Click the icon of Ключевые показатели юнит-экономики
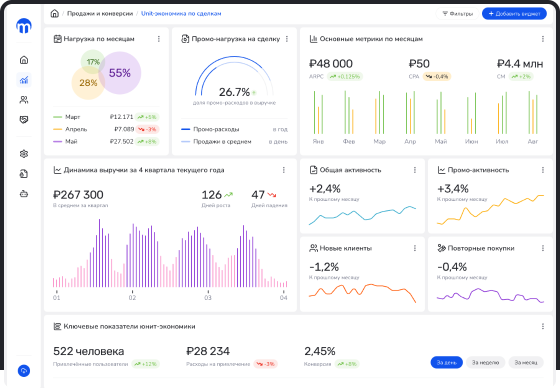Viewport: 560px width, 388px height. tap(57, 326)
